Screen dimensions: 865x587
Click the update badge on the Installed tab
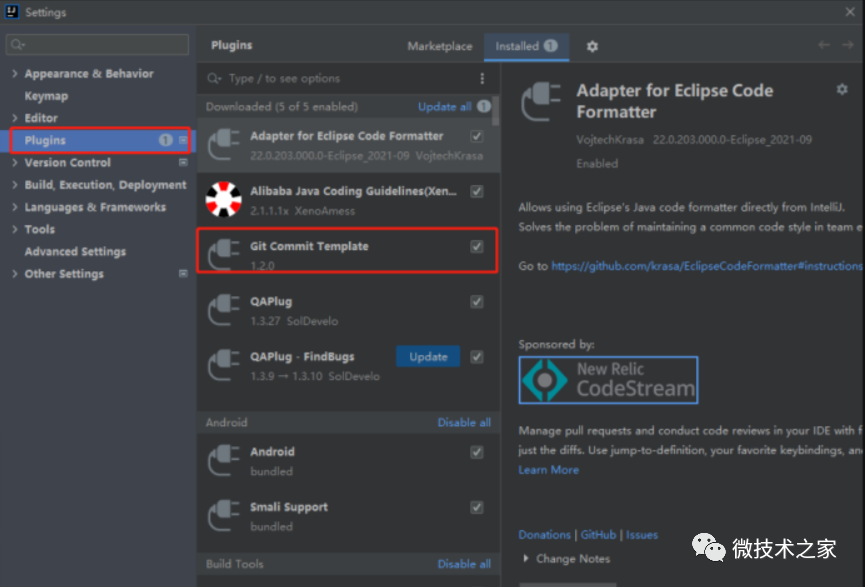click(x=550, y=46)
